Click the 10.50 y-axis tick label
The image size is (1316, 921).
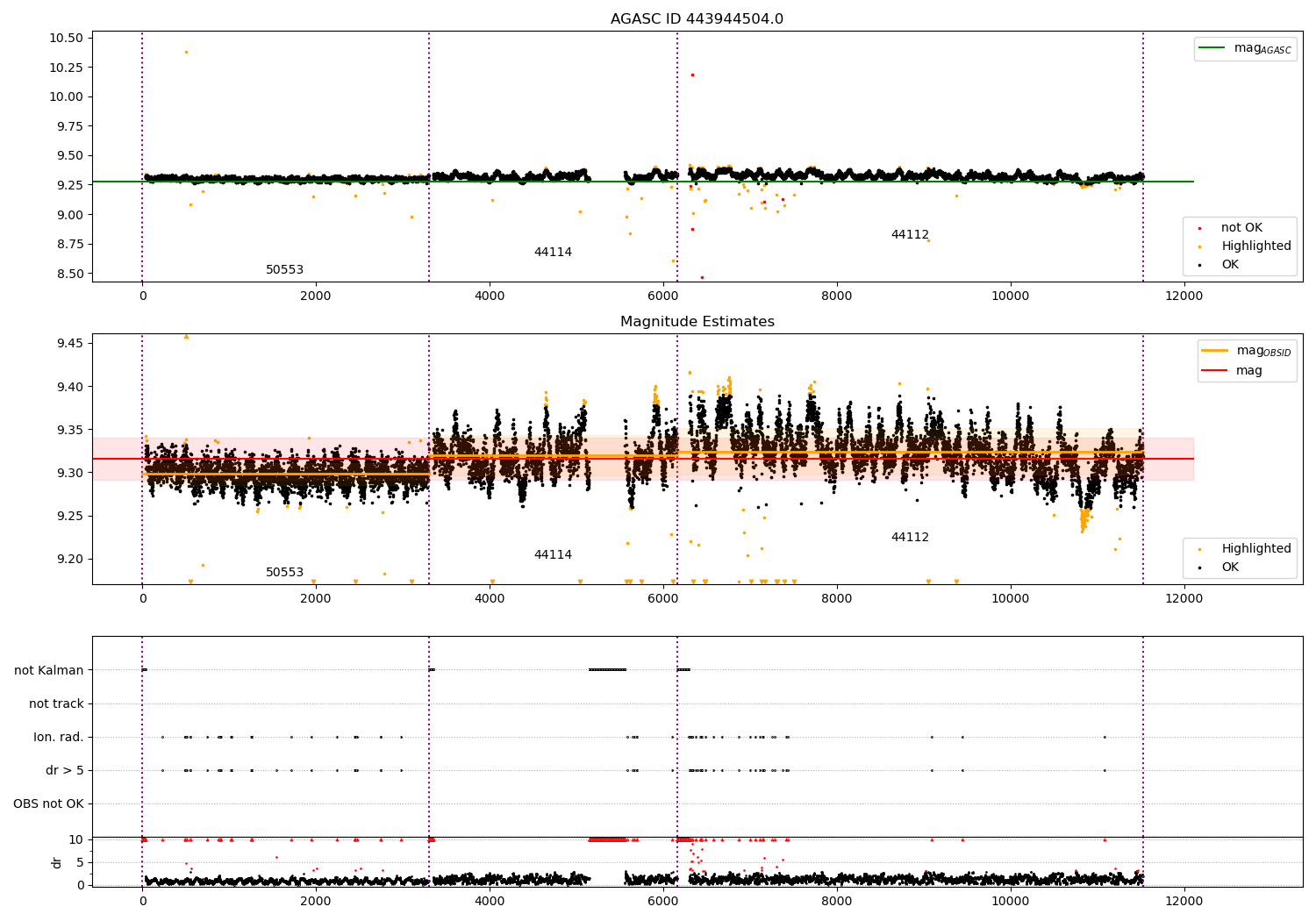point(66,38)
